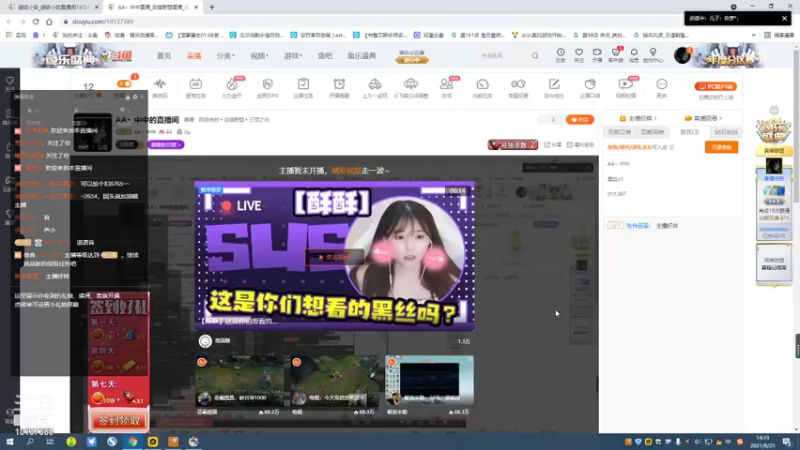Open the 友邻 people tool icon
The height and width of the screenshot is (450, 800).
pyautogui.click(x=446, y=88)
